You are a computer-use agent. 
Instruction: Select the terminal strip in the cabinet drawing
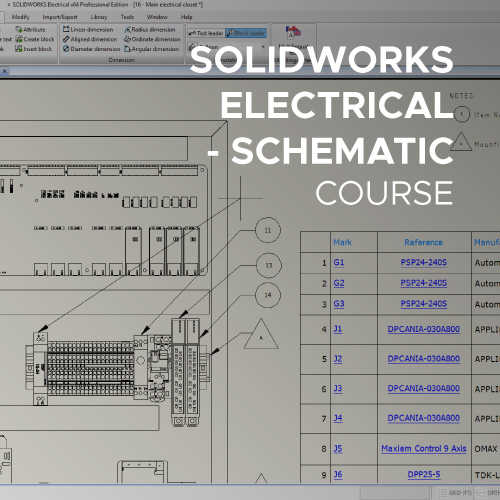[x=91, y=368]
